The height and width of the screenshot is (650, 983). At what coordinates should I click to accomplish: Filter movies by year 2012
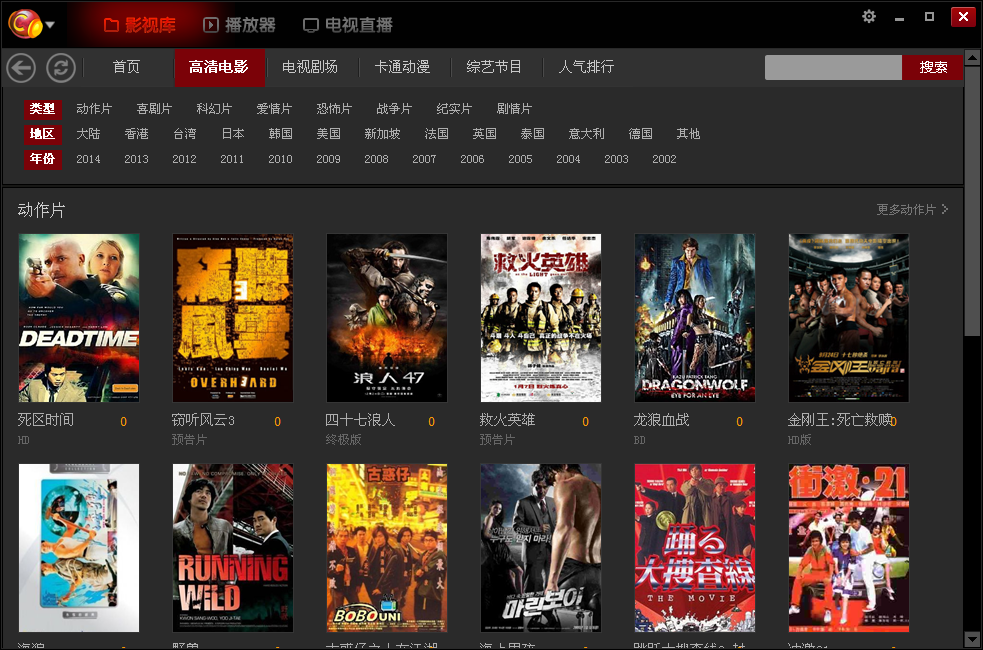[184, 159]
